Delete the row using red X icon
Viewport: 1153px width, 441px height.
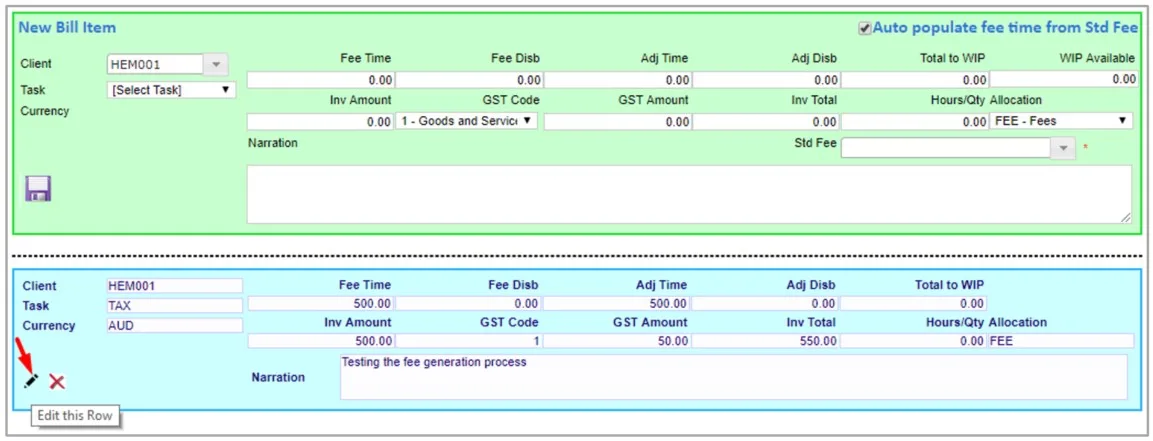pyautogui.click(x=57, y=381)
